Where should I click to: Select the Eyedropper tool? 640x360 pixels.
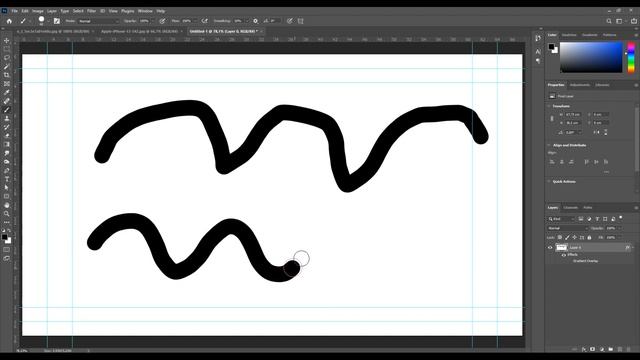click(7, 92)
